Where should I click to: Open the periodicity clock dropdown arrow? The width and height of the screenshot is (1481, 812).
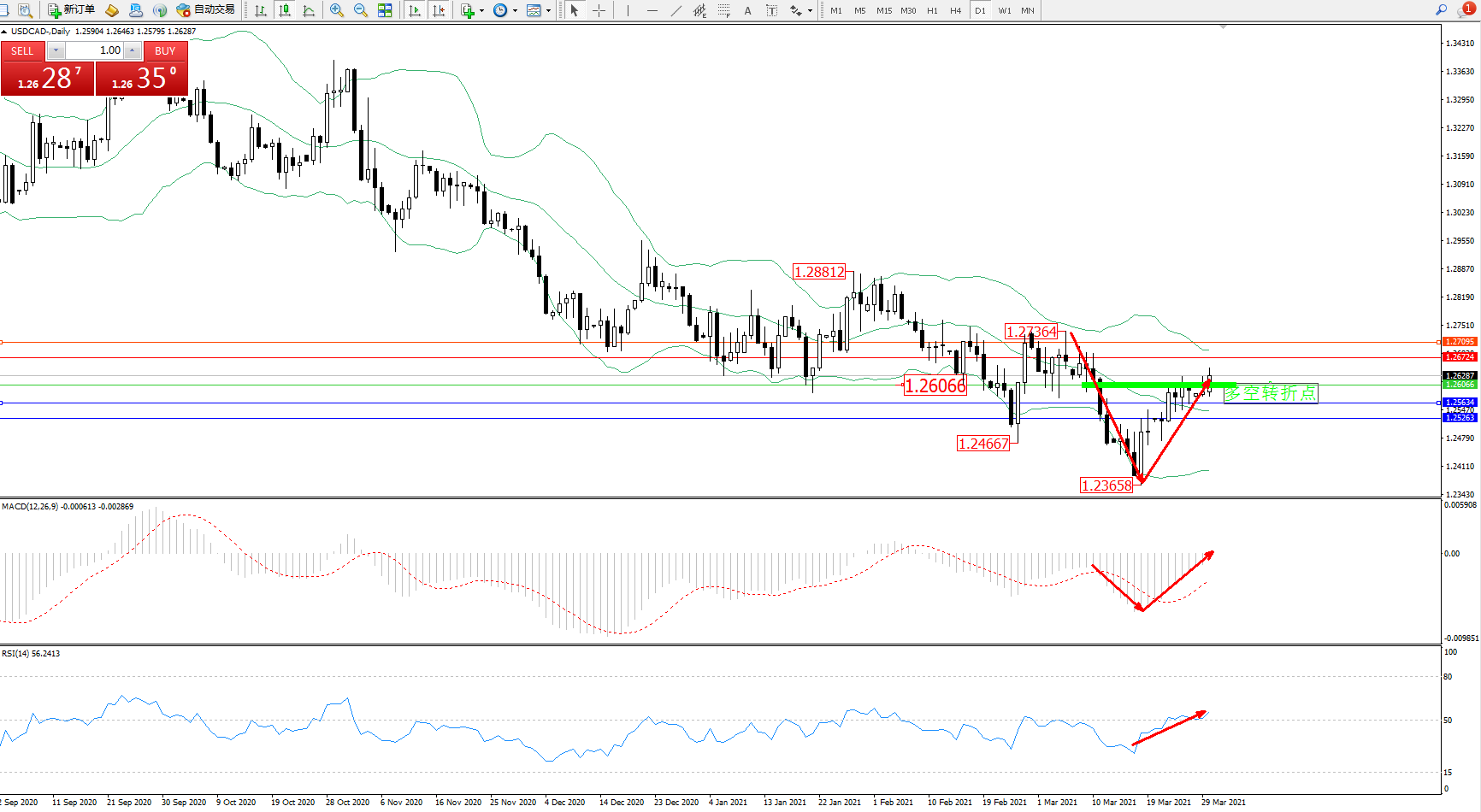pos(515,10)
